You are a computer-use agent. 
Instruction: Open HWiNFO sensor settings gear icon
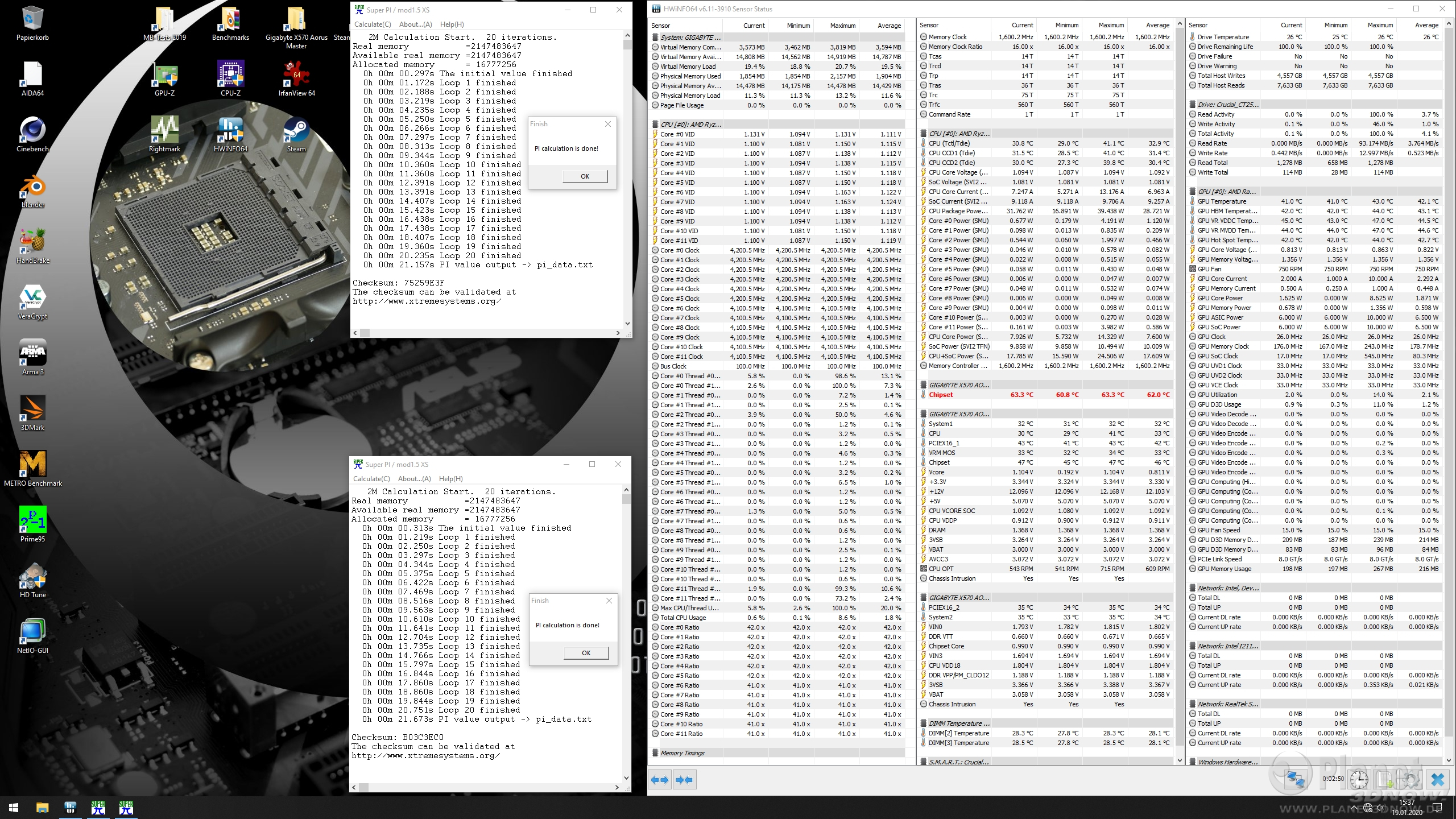(1410, 779)
